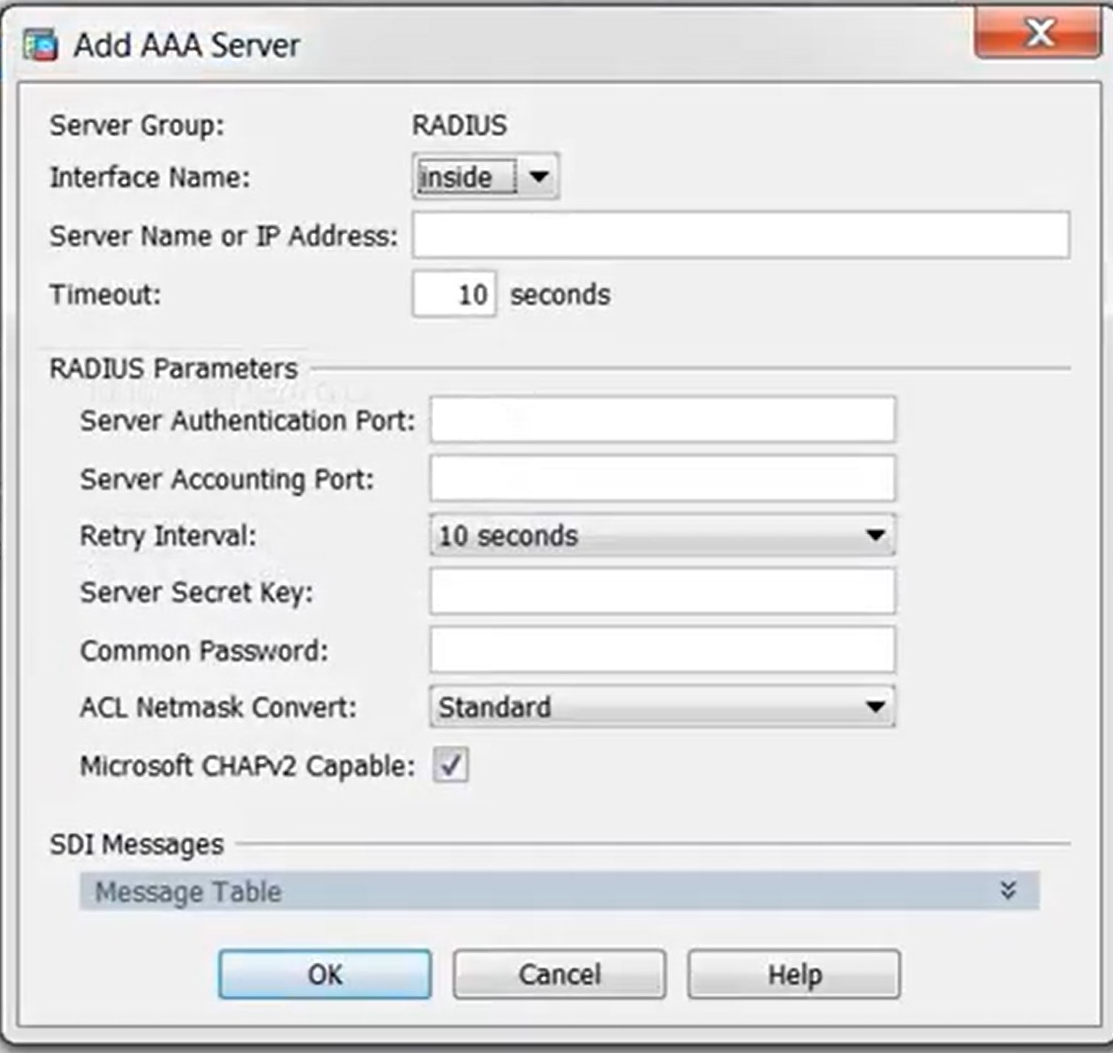The image size is (1113, 1053).
Task: Open Help for this dialog
Action: (x=794, y=974)
